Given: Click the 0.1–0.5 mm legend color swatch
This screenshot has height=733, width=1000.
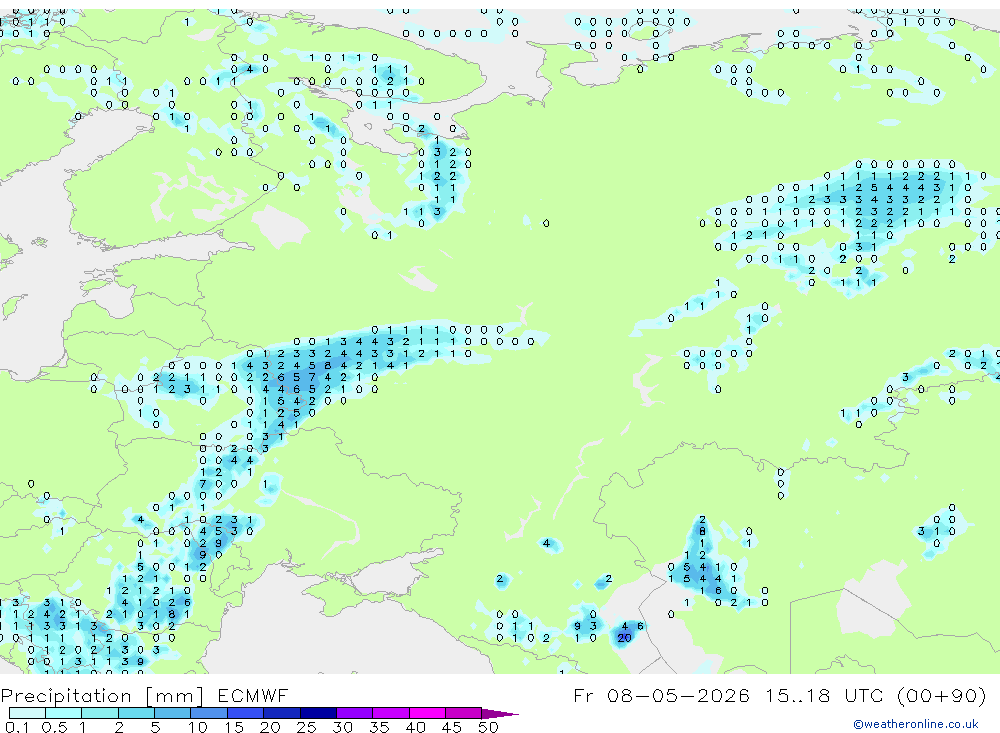Looking at the screenshot, I should [x=27, y=713].
